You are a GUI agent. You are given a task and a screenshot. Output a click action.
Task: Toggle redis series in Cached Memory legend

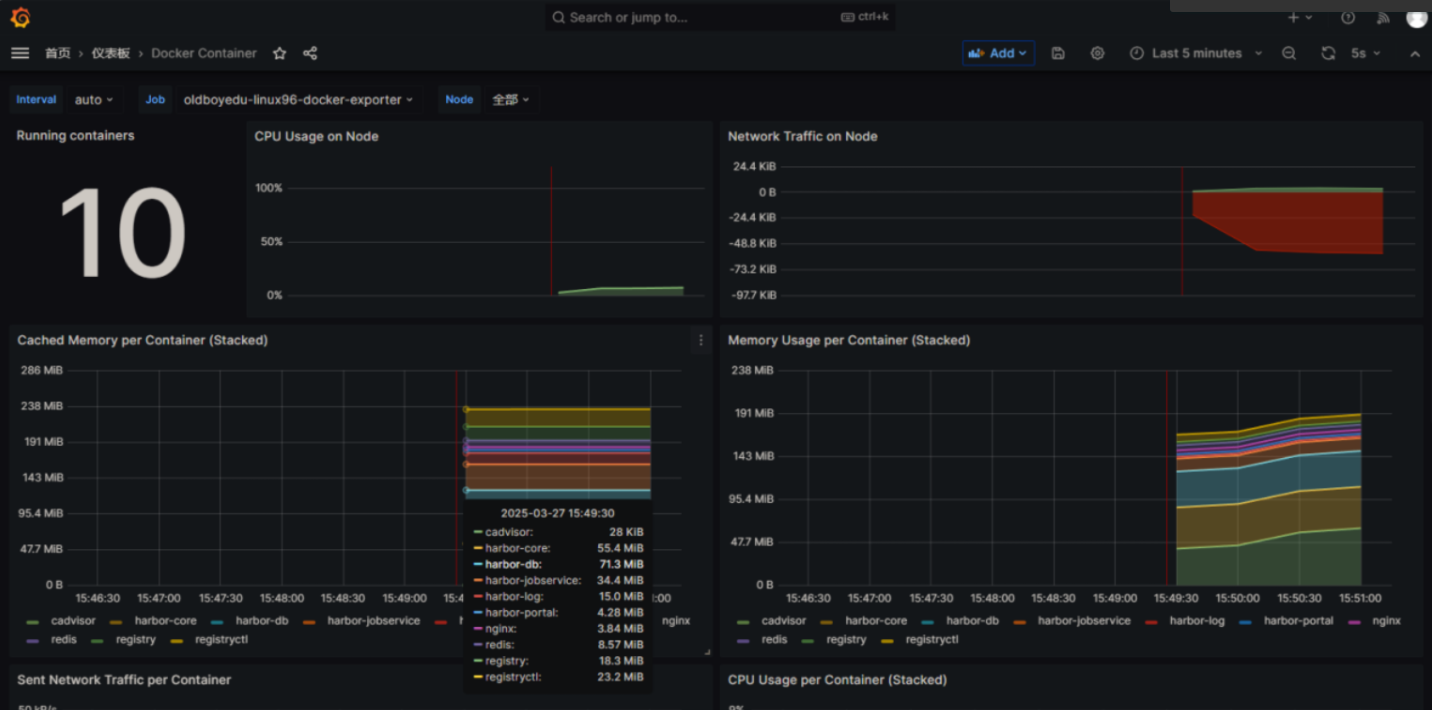(x=64, y=639)
